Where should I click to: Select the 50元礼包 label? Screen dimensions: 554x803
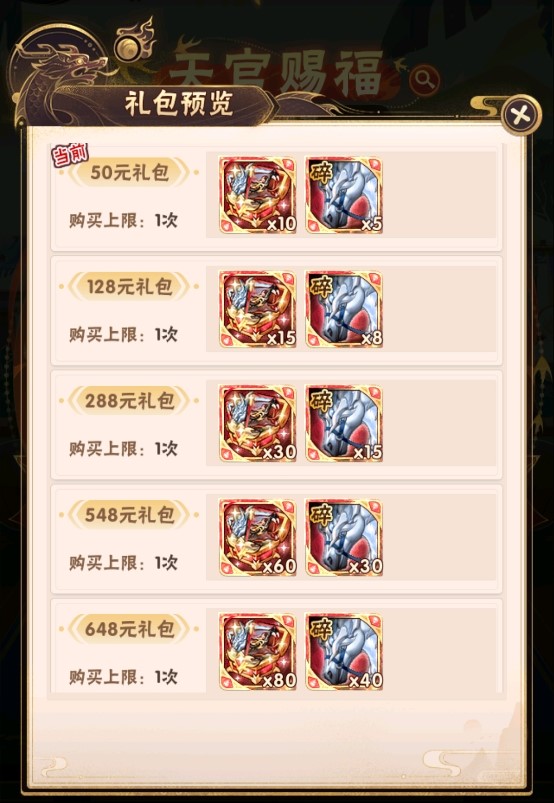(x=129, y=173)
